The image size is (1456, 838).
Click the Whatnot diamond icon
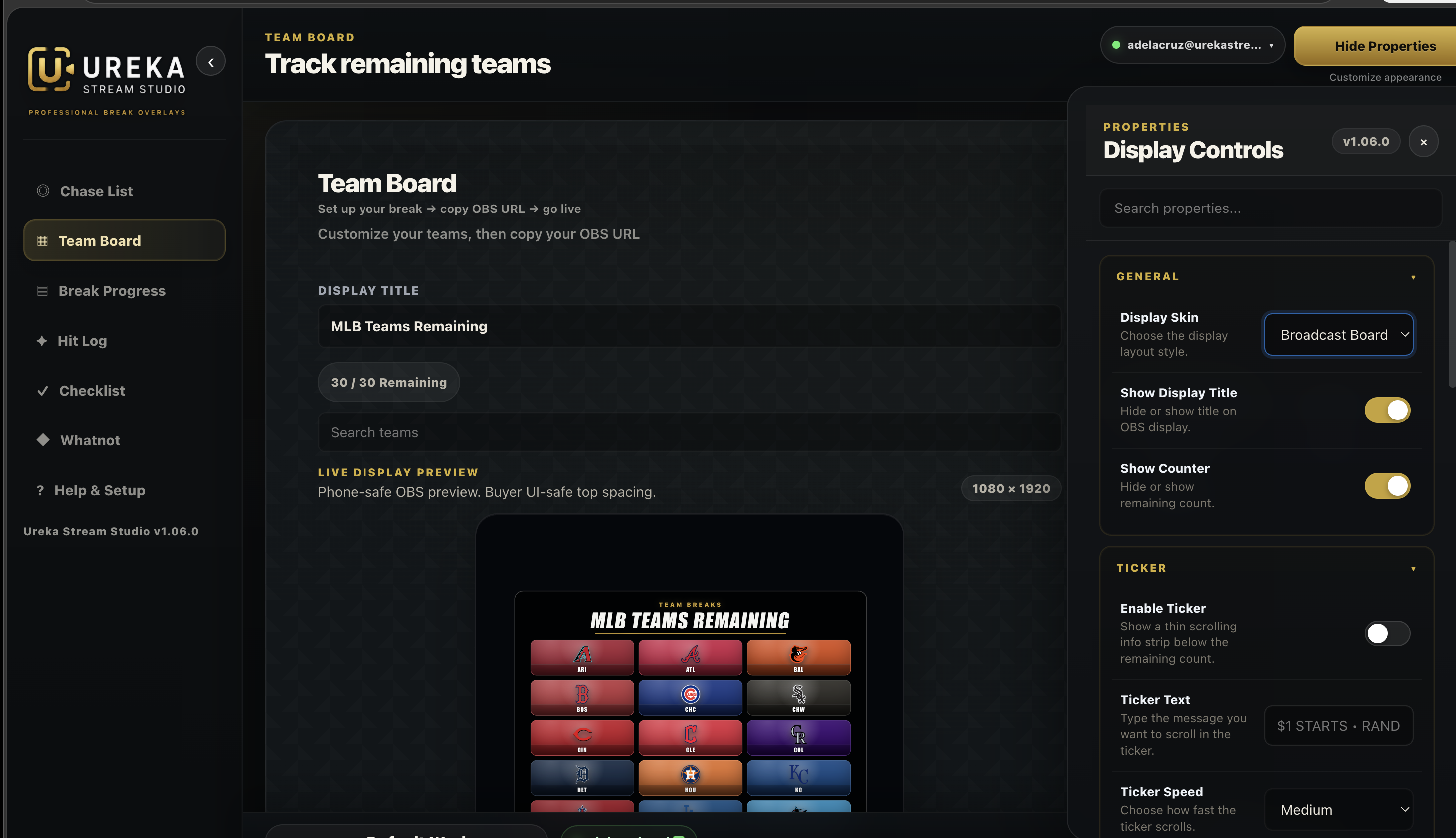point(43,440)
